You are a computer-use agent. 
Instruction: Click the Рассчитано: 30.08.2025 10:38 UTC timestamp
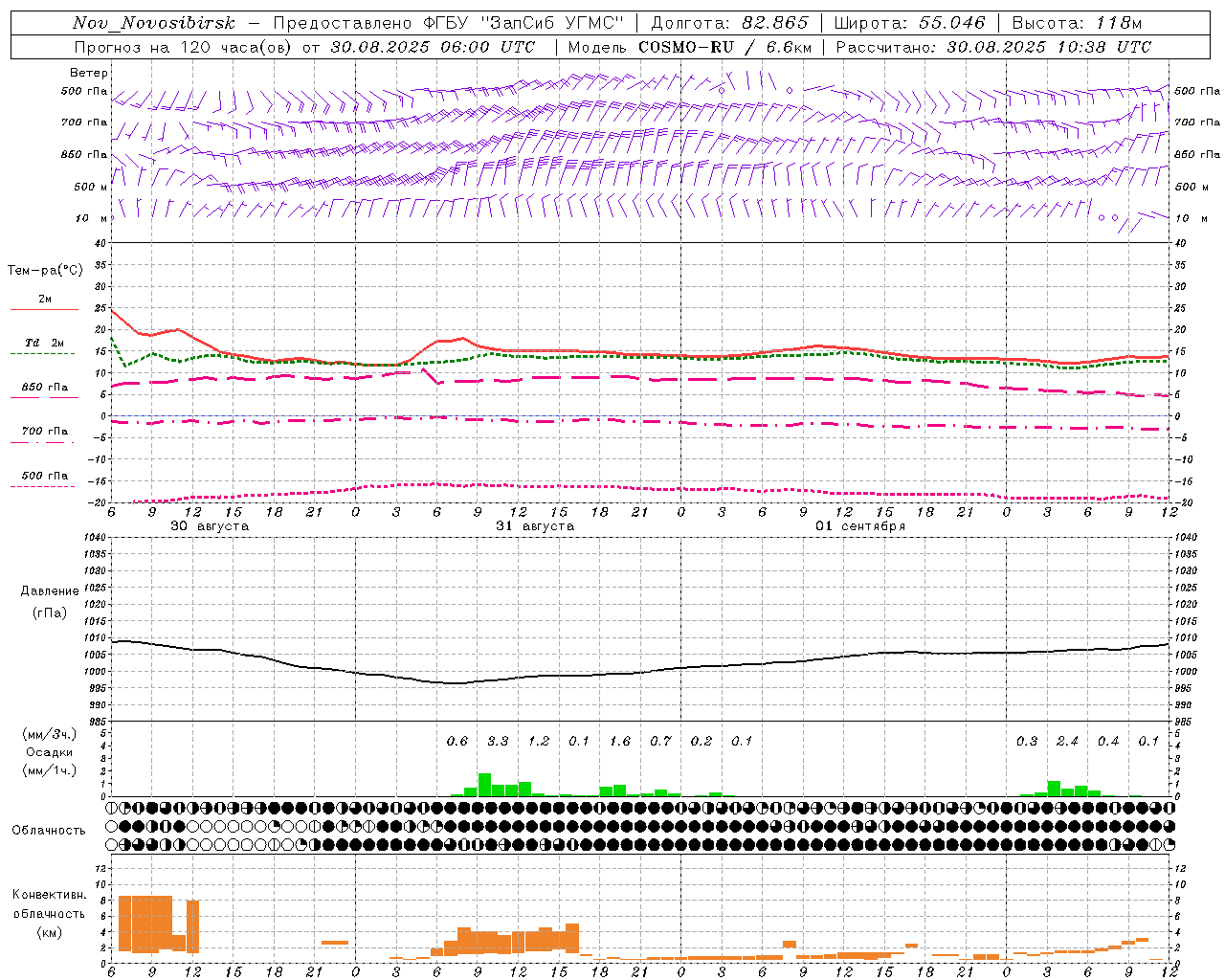click(993, 47)
